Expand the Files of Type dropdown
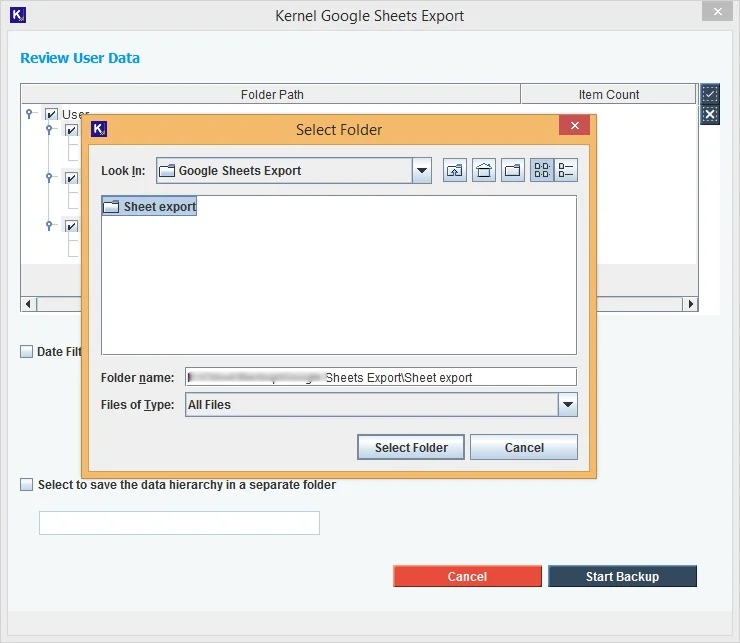740x643 pixels. (568, 405)
